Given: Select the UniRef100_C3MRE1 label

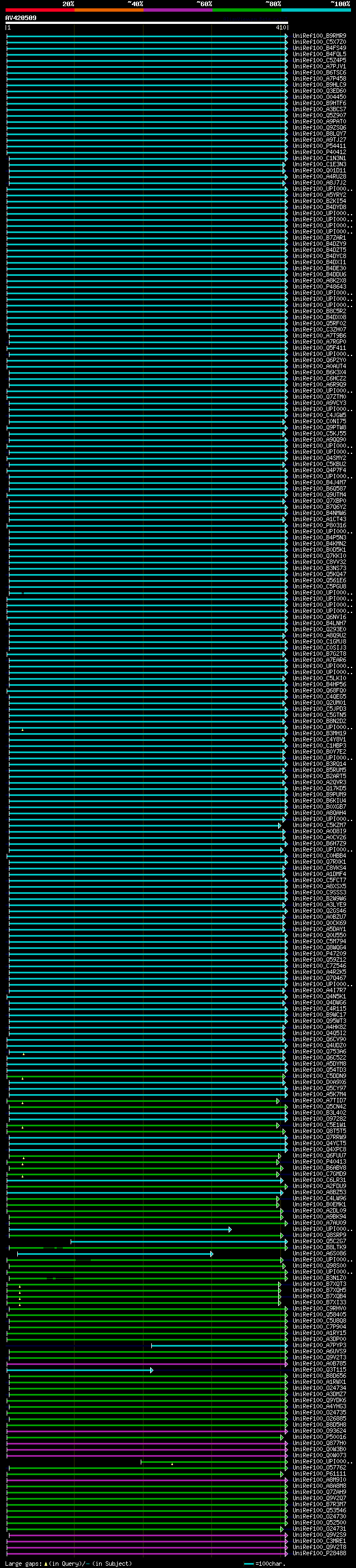Looking at the screenshot, I should 319,1541.
